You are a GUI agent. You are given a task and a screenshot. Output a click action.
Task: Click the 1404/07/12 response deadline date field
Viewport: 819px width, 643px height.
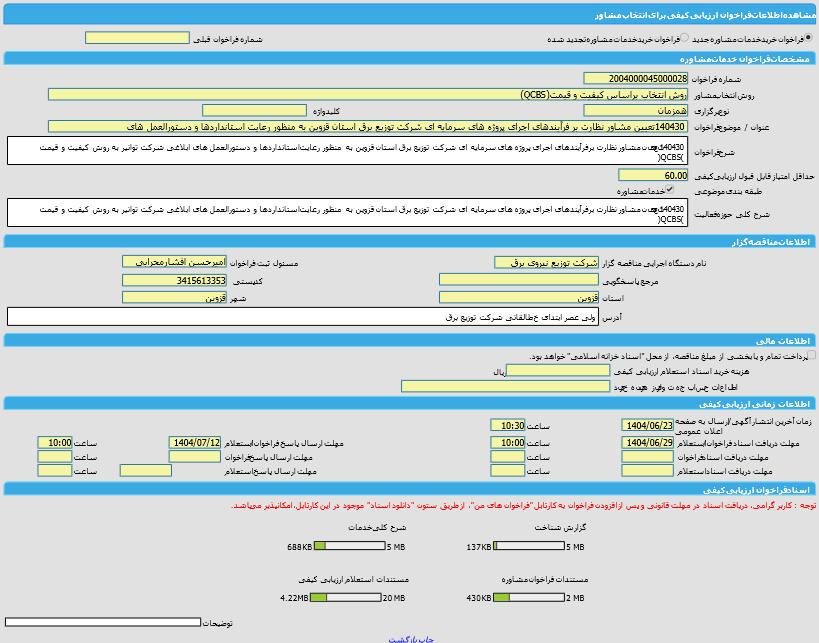pyautogui.click(x=195, y=442)
